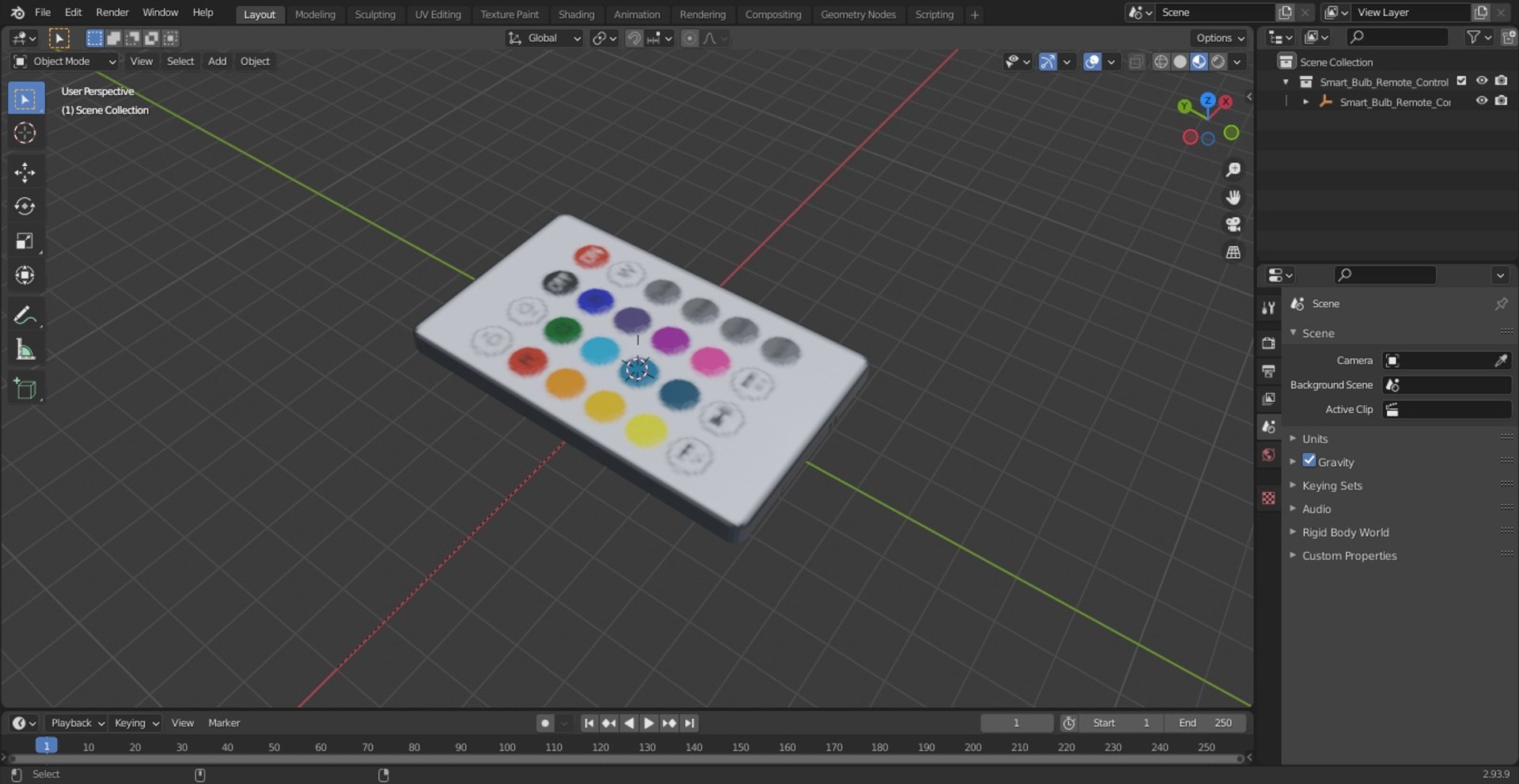The height and width of the screenshot is (784, 1519).
Task: Pick the Measure tool
Action: 25,350
